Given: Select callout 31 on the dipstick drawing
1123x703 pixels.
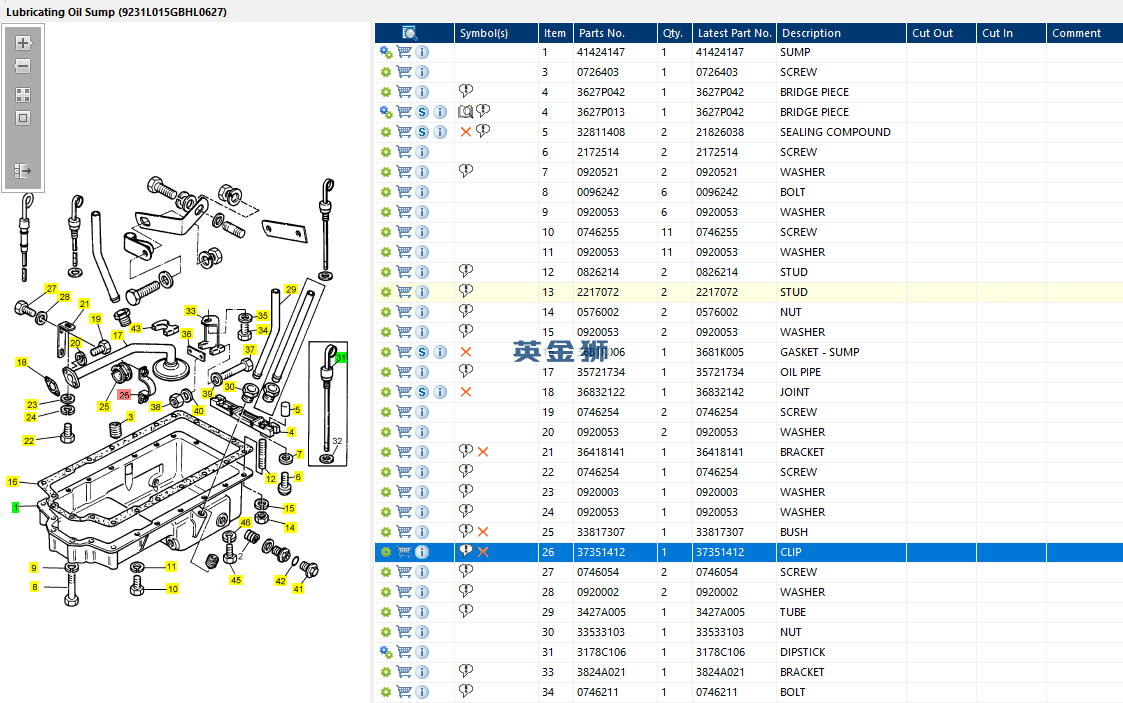Looking at the screenshot, I should click(x=341, y=357).
